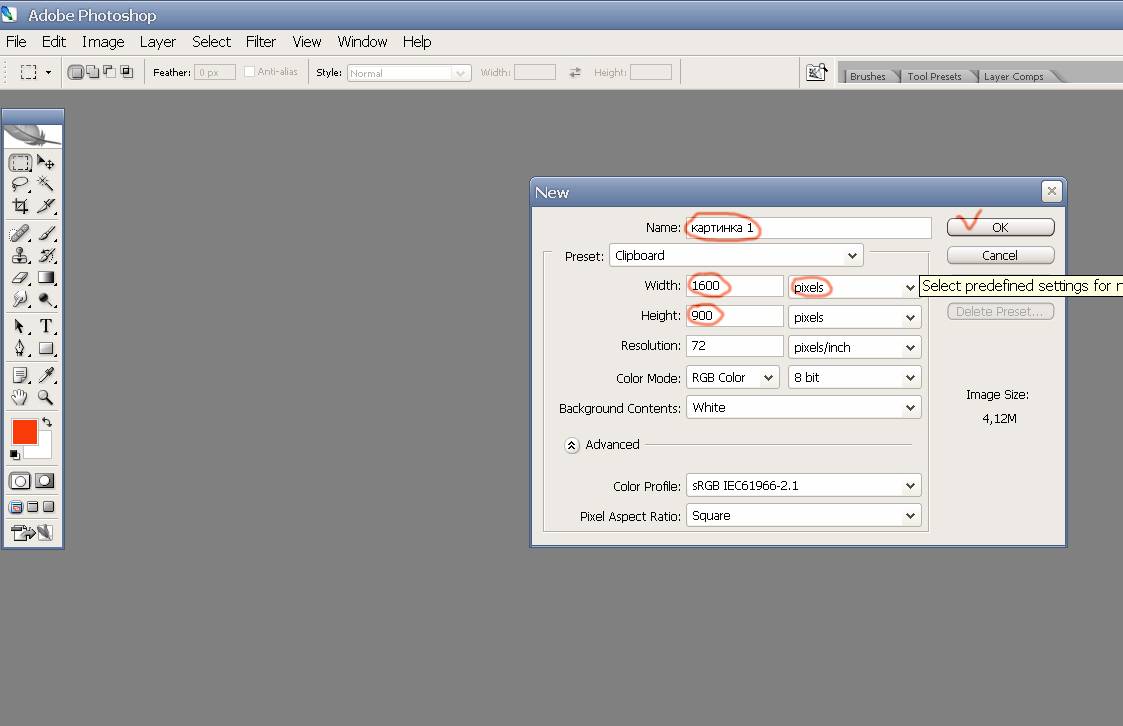This screenshot has width=1123, height=726.
Task: Cancel the New document dialog
Action: 1001,256
